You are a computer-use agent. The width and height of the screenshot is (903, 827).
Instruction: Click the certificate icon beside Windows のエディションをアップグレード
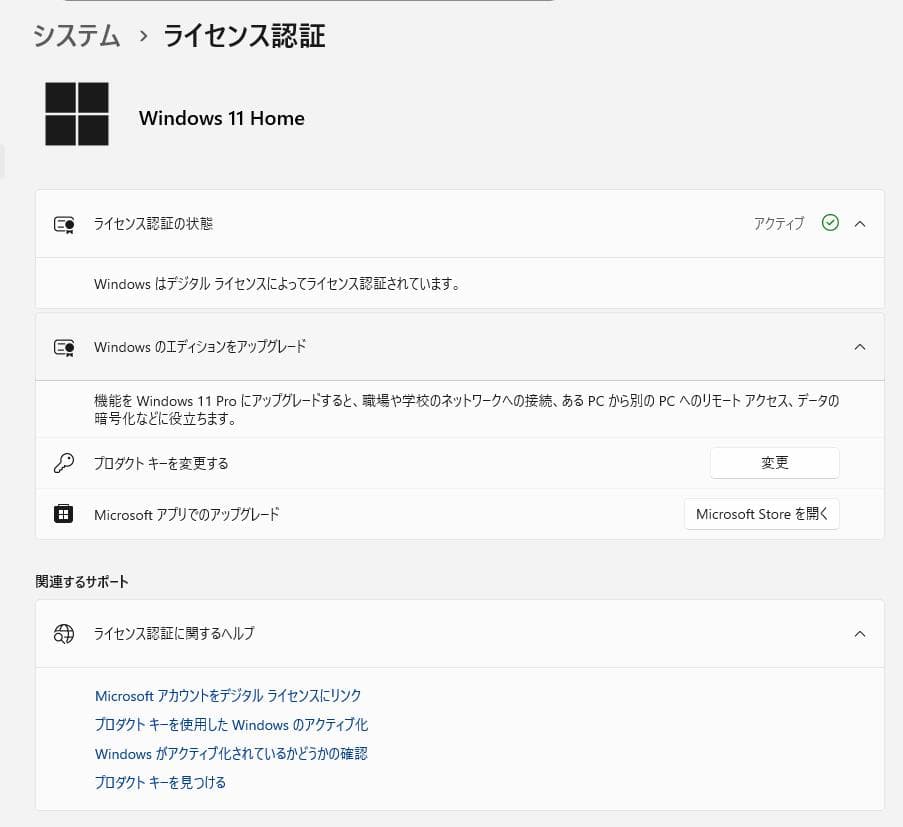click(64, 347)
